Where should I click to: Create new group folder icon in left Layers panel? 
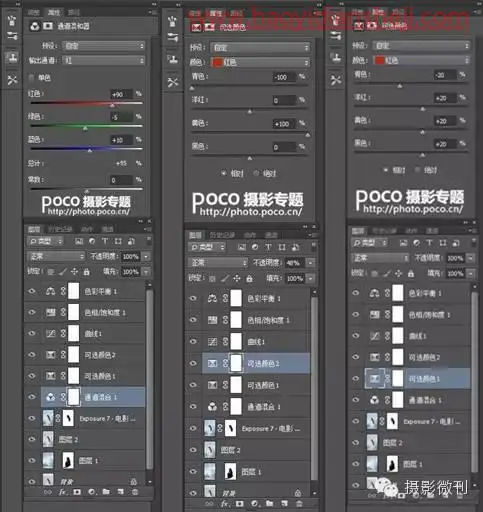(x=106, y=492)
